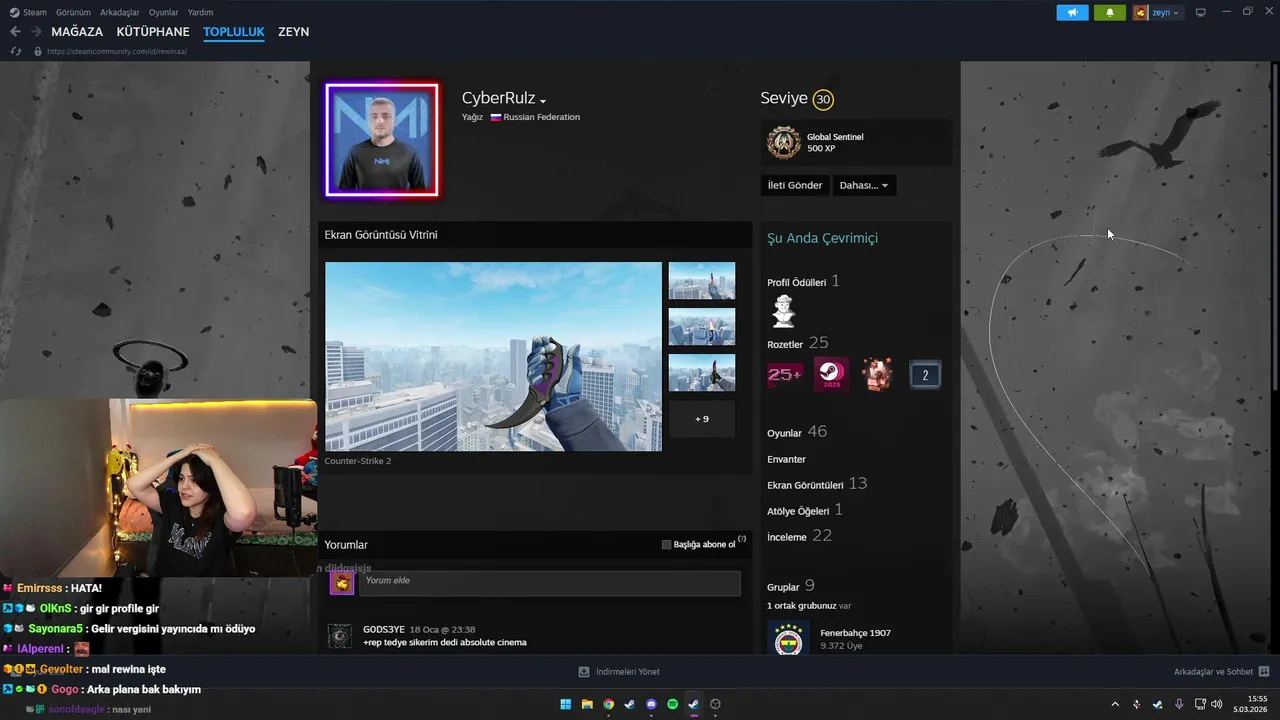Click the volume speaker tray icon

click(1217, 704)
